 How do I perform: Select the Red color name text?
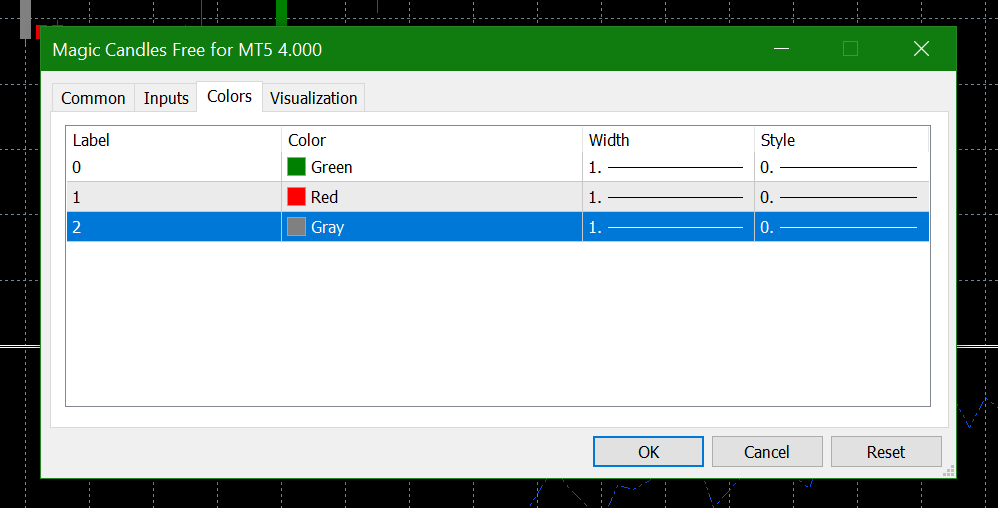point(325,197)
